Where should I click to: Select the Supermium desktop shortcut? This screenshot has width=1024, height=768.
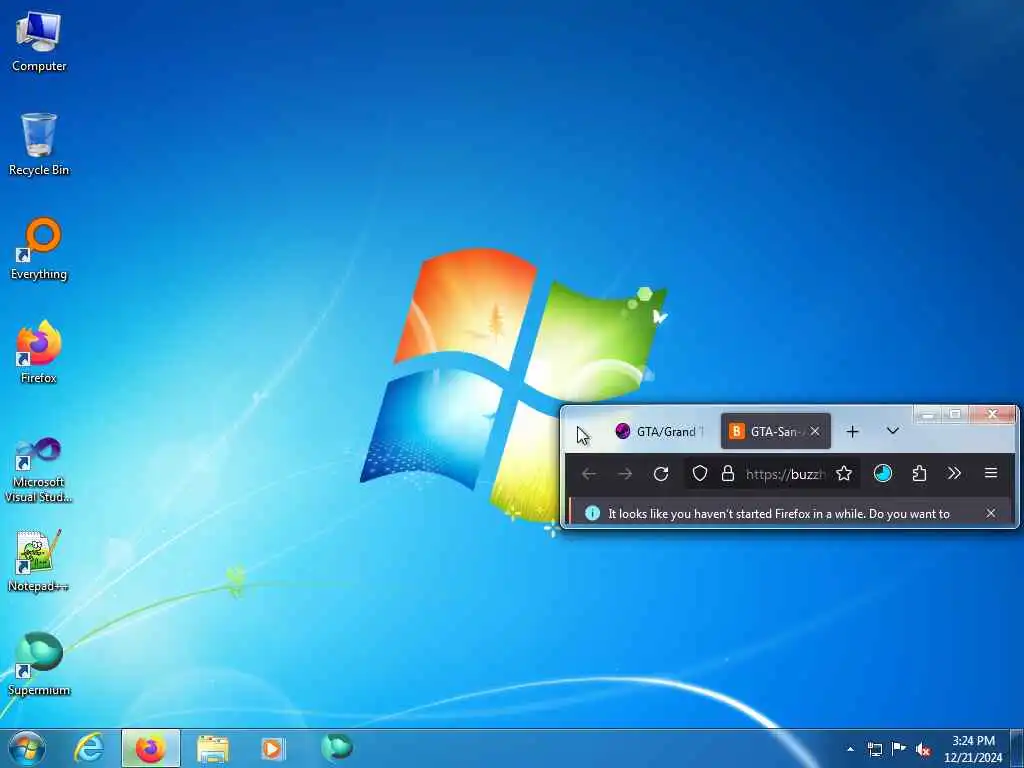(39, 664)
